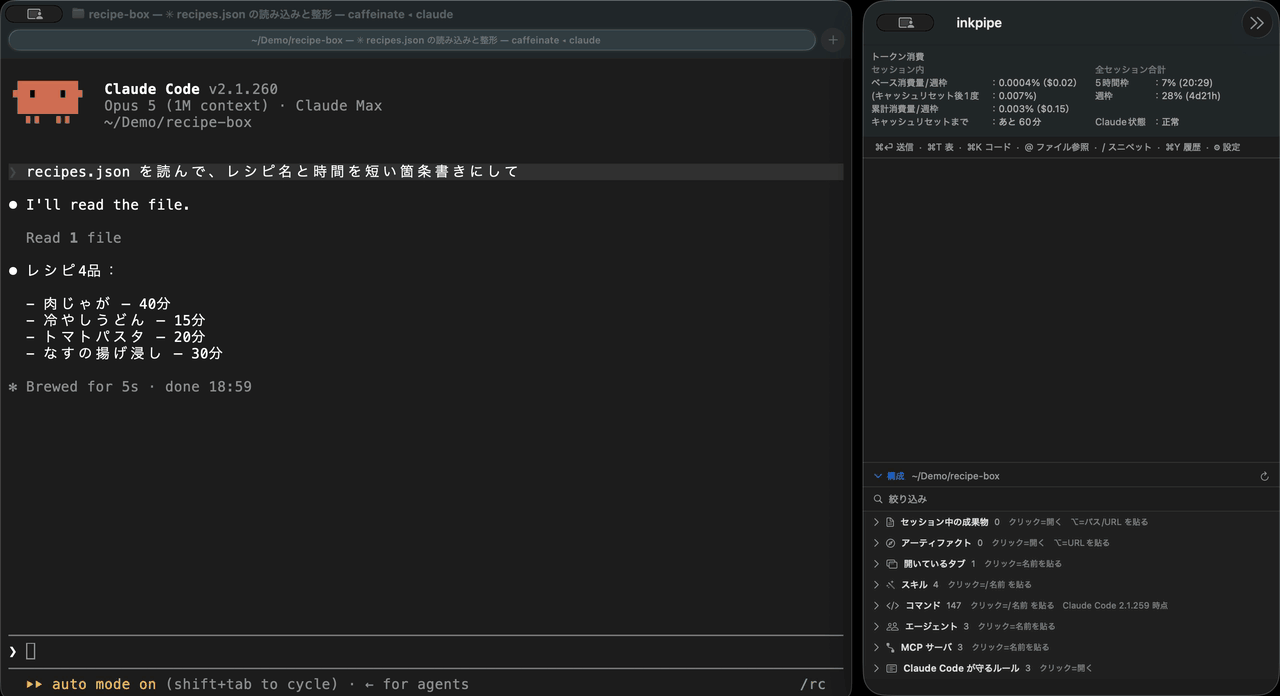Click the code brackets icon for コマンド
The height and width of the screenshot is (696, 1280).
click(892, 606)
